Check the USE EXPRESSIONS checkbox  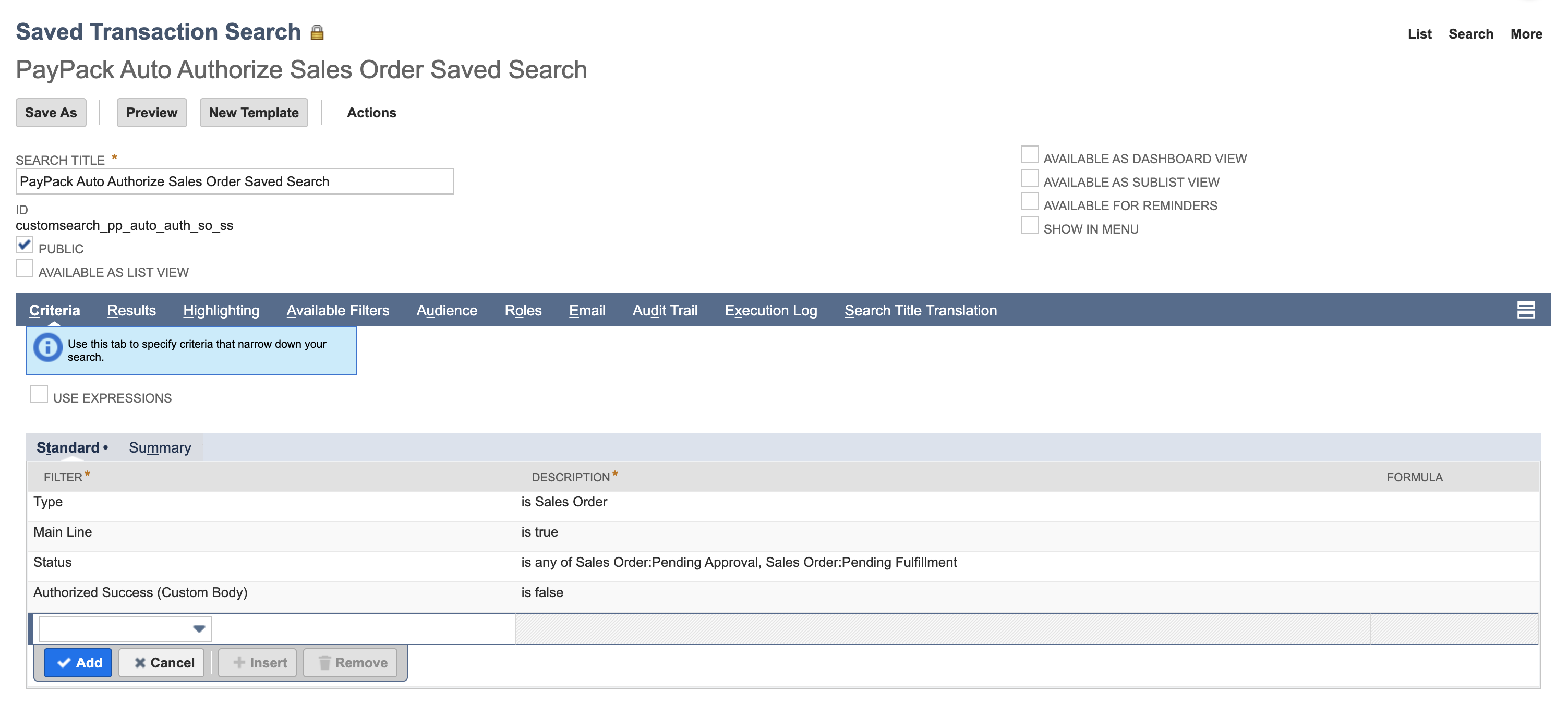pos(39,394)
